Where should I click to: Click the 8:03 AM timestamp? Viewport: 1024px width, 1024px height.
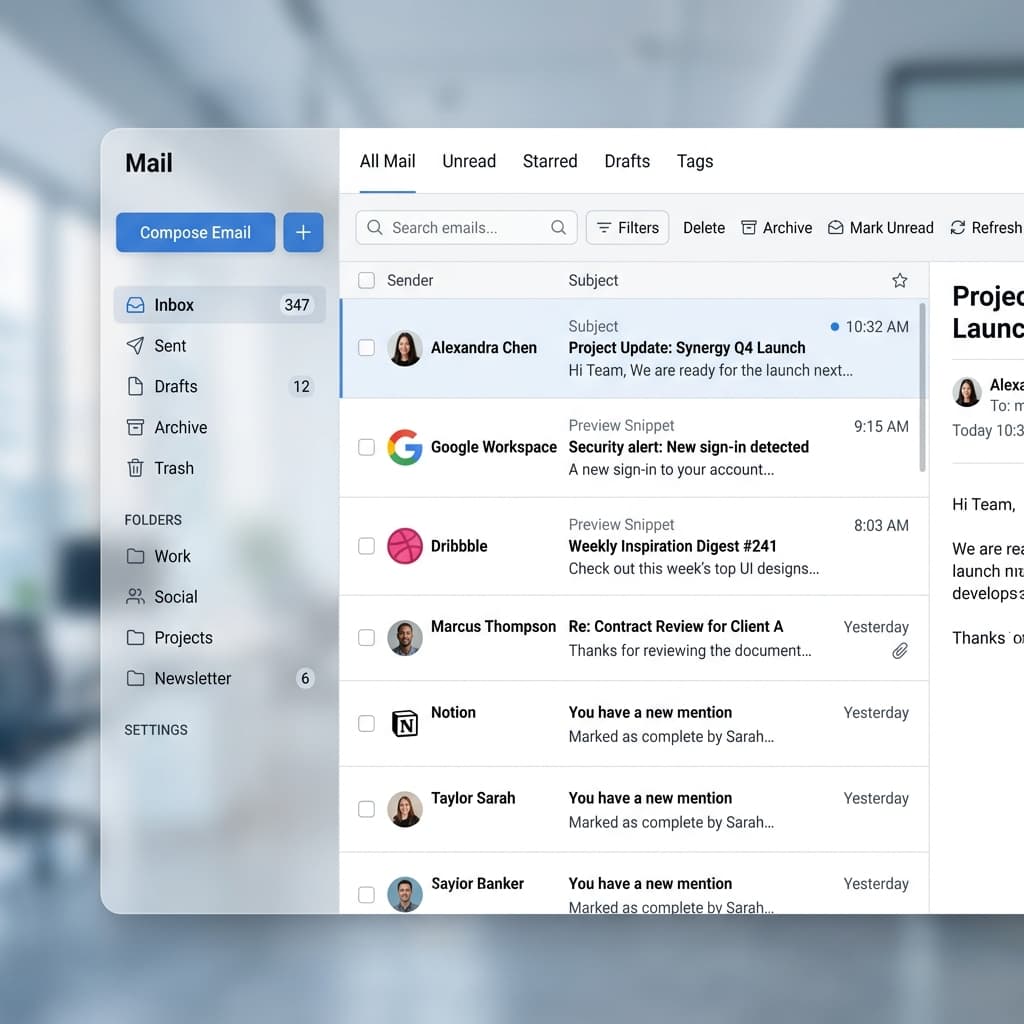click(x=881, y=526)
